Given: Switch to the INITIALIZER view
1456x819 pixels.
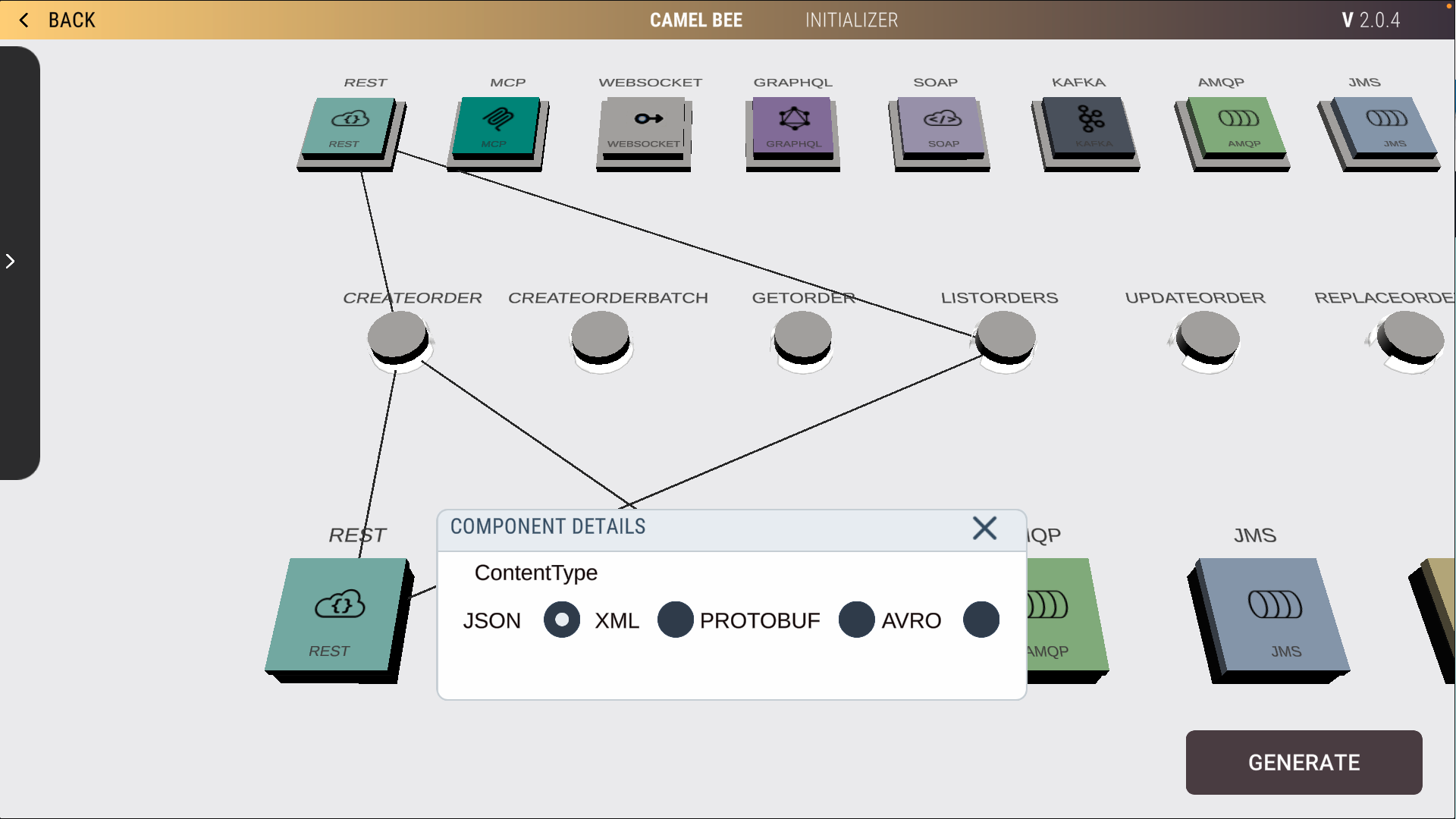Looking at the screenshot, I should (851, 20).
